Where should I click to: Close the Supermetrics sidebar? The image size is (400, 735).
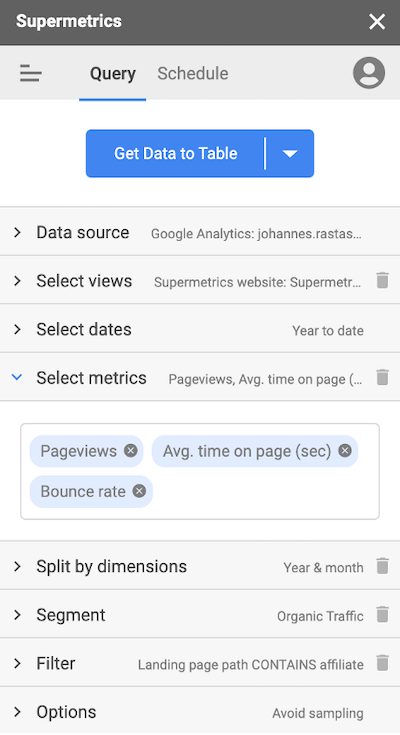coord(377,22)
